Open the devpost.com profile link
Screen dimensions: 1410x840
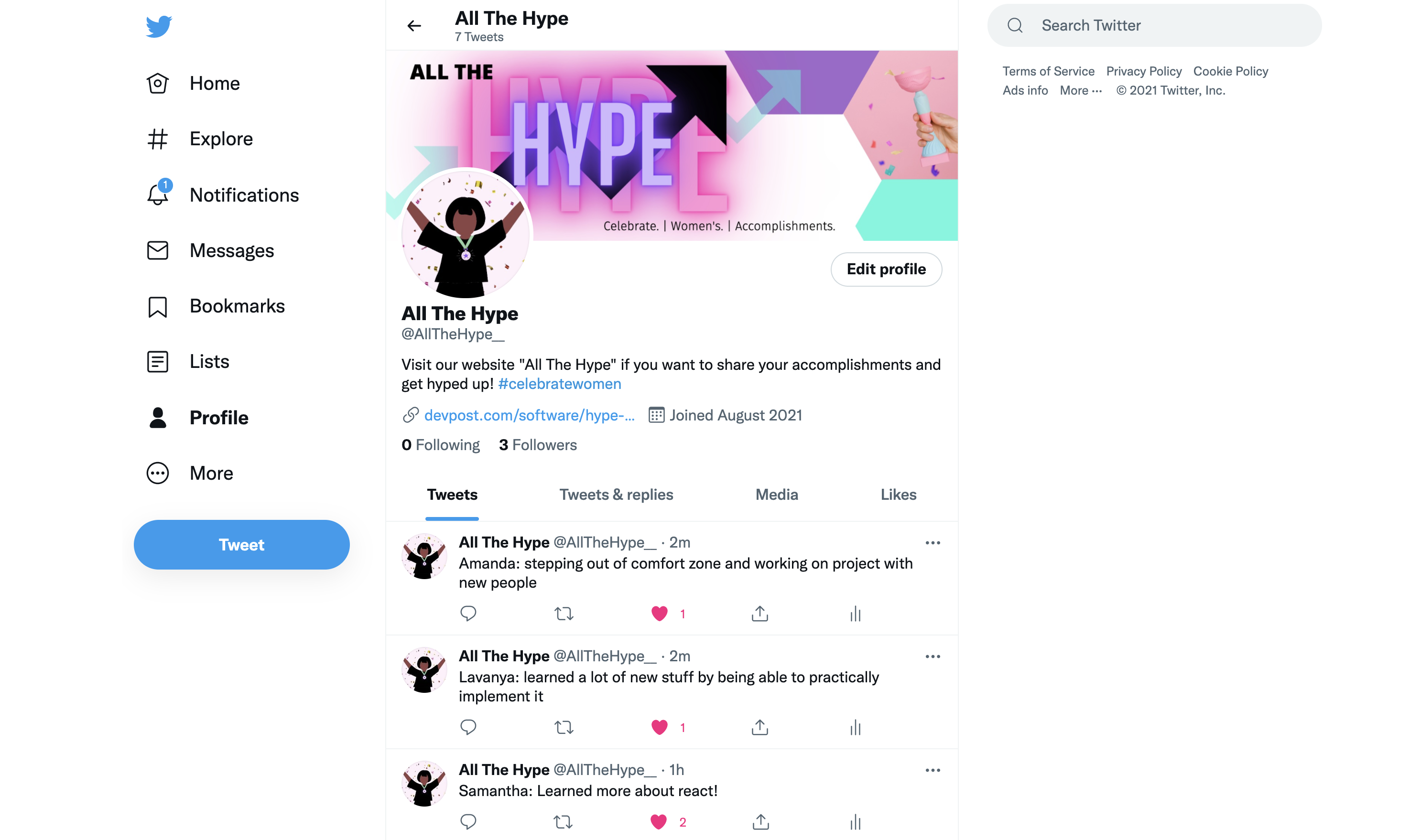[x=529, y=416]
